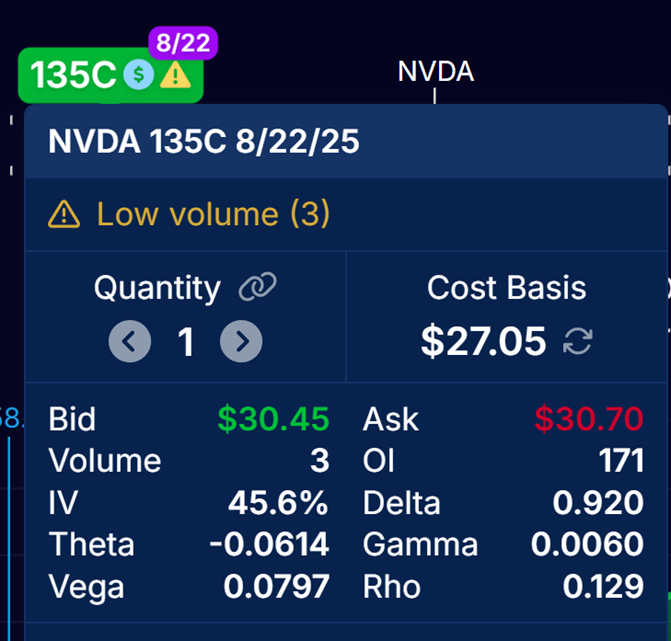The height and width of the screenshot is (641, 671).
Task: Click the purple 8/22 expiration tag
Action: coord(183,44)
